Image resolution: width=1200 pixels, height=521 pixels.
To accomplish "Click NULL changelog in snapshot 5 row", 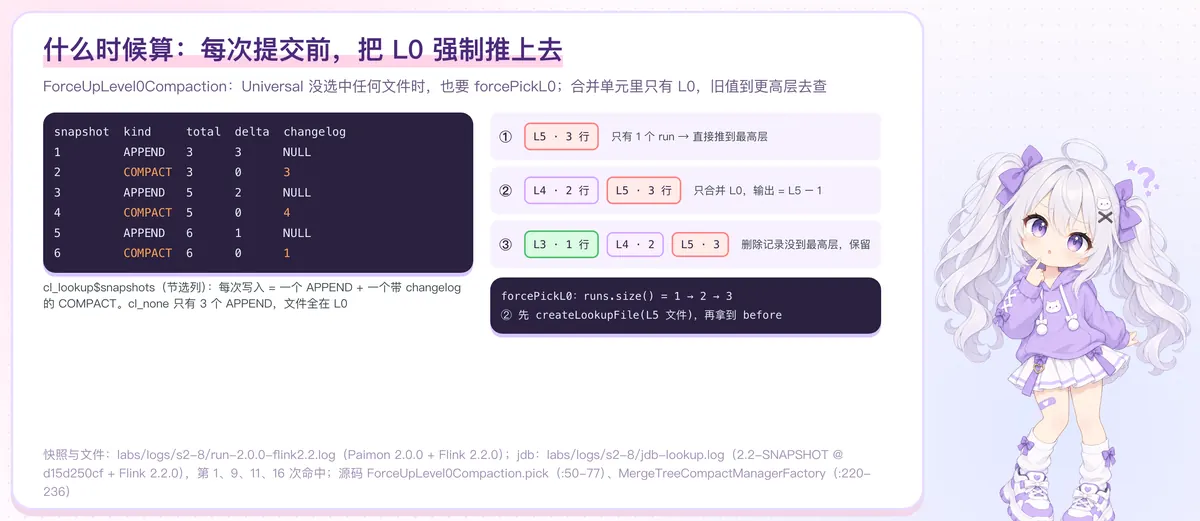I will point(297,233).
